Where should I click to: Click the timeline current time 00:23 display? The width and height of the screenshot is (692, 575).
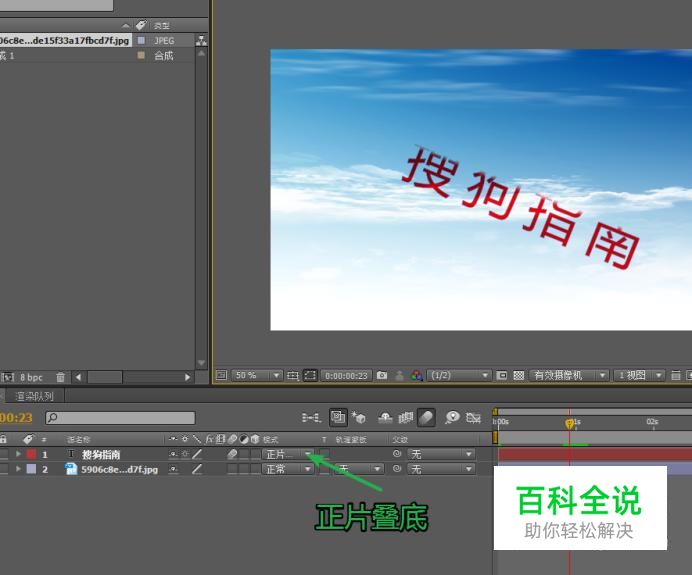(x=16, y=417)
